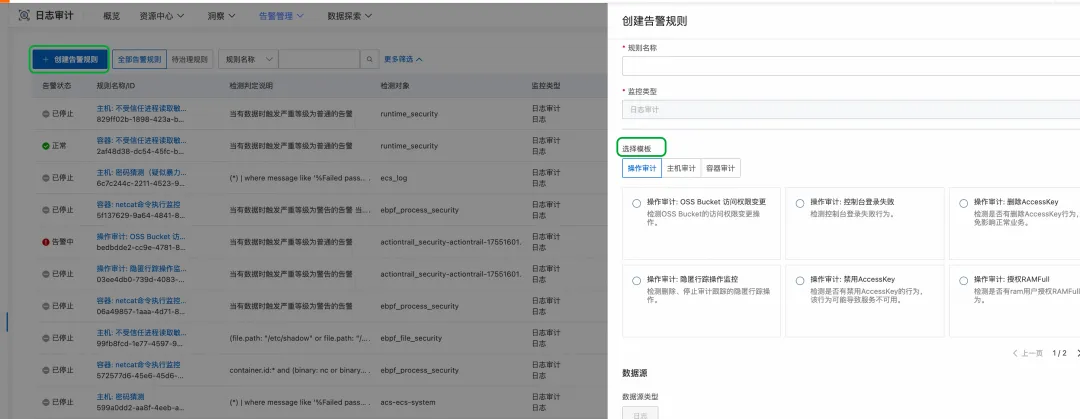The image size is (1080, 419).
Task: Click the (file.path: "/etc/shadow"... cell
Action: coord(300,338)
